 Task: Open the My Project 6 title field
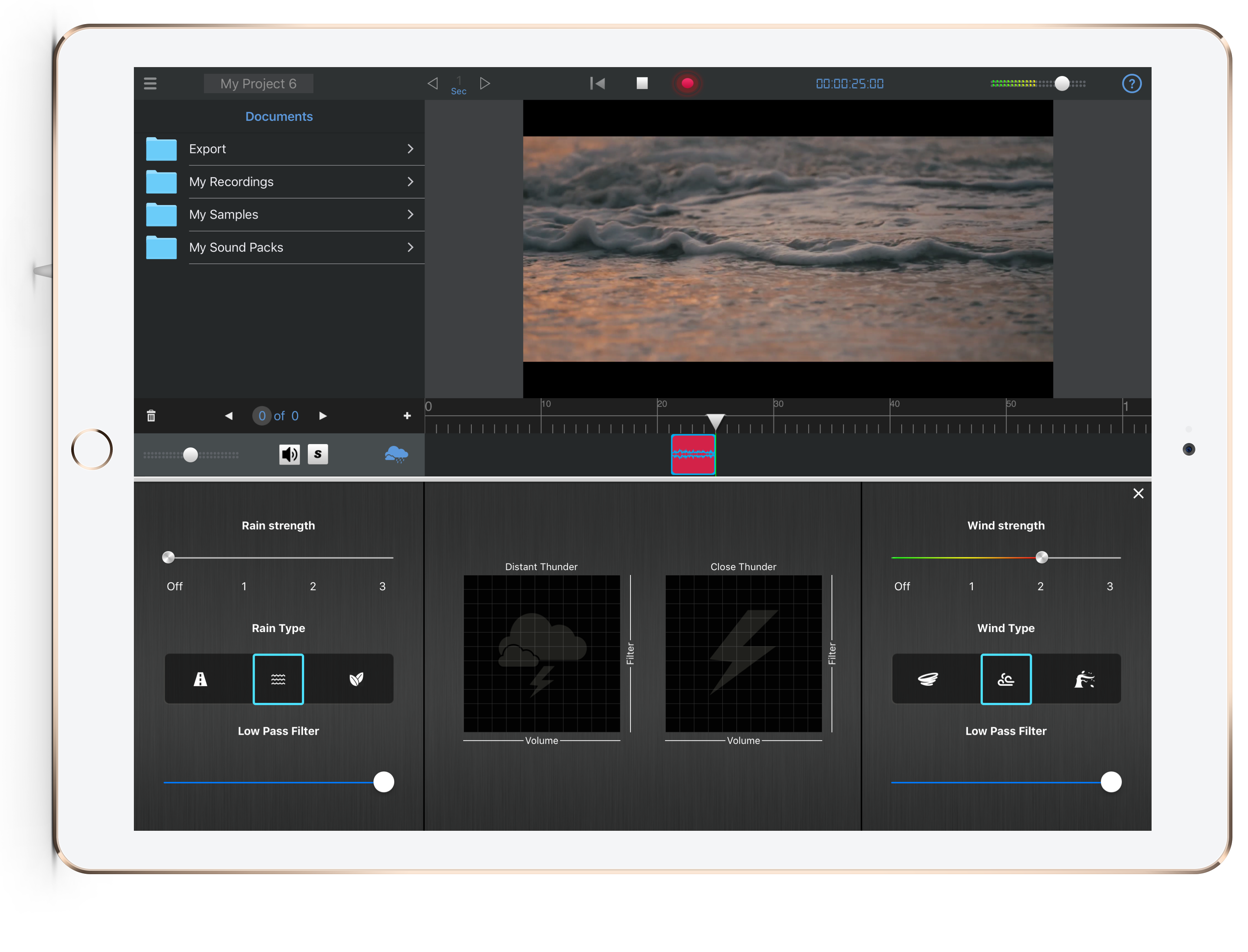(259, 83)
